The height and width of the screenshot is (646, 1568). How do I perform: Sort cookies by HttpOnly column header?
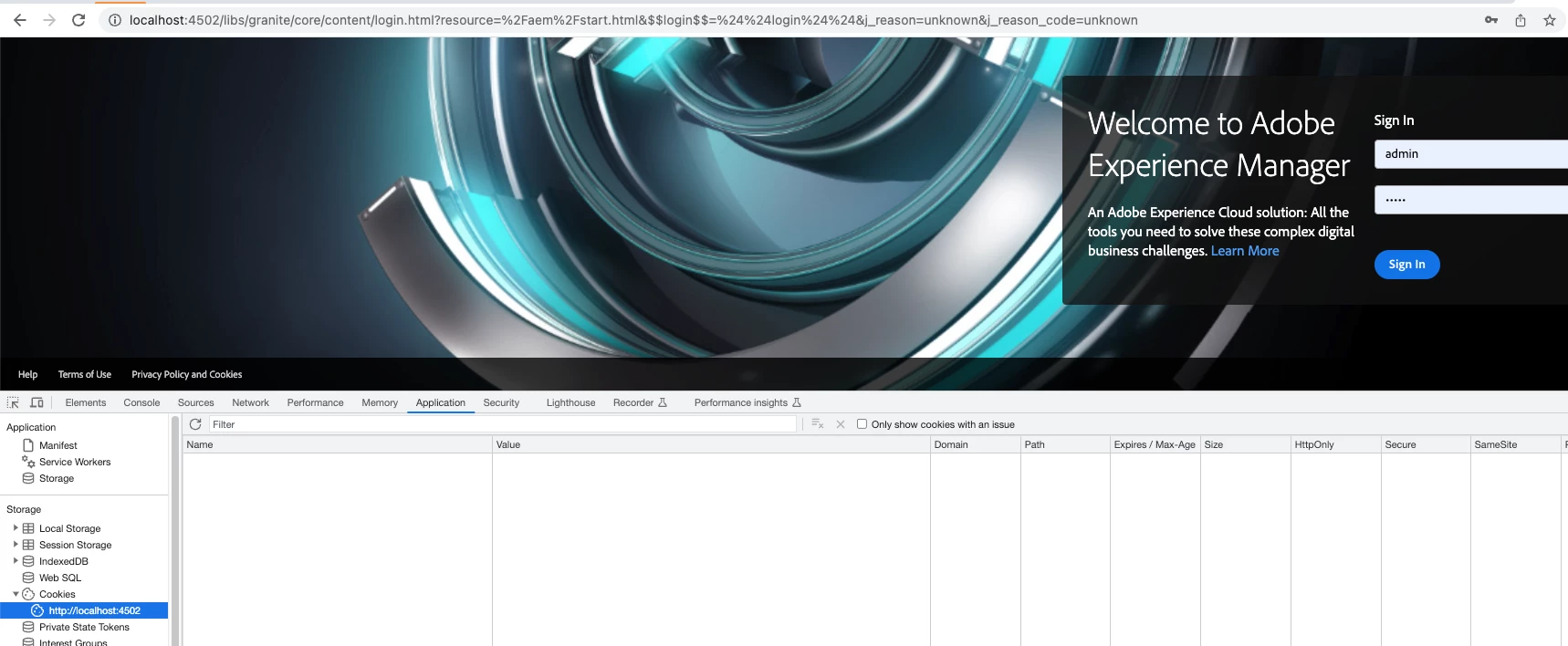pyautogui.click(x=1335, y=444)
